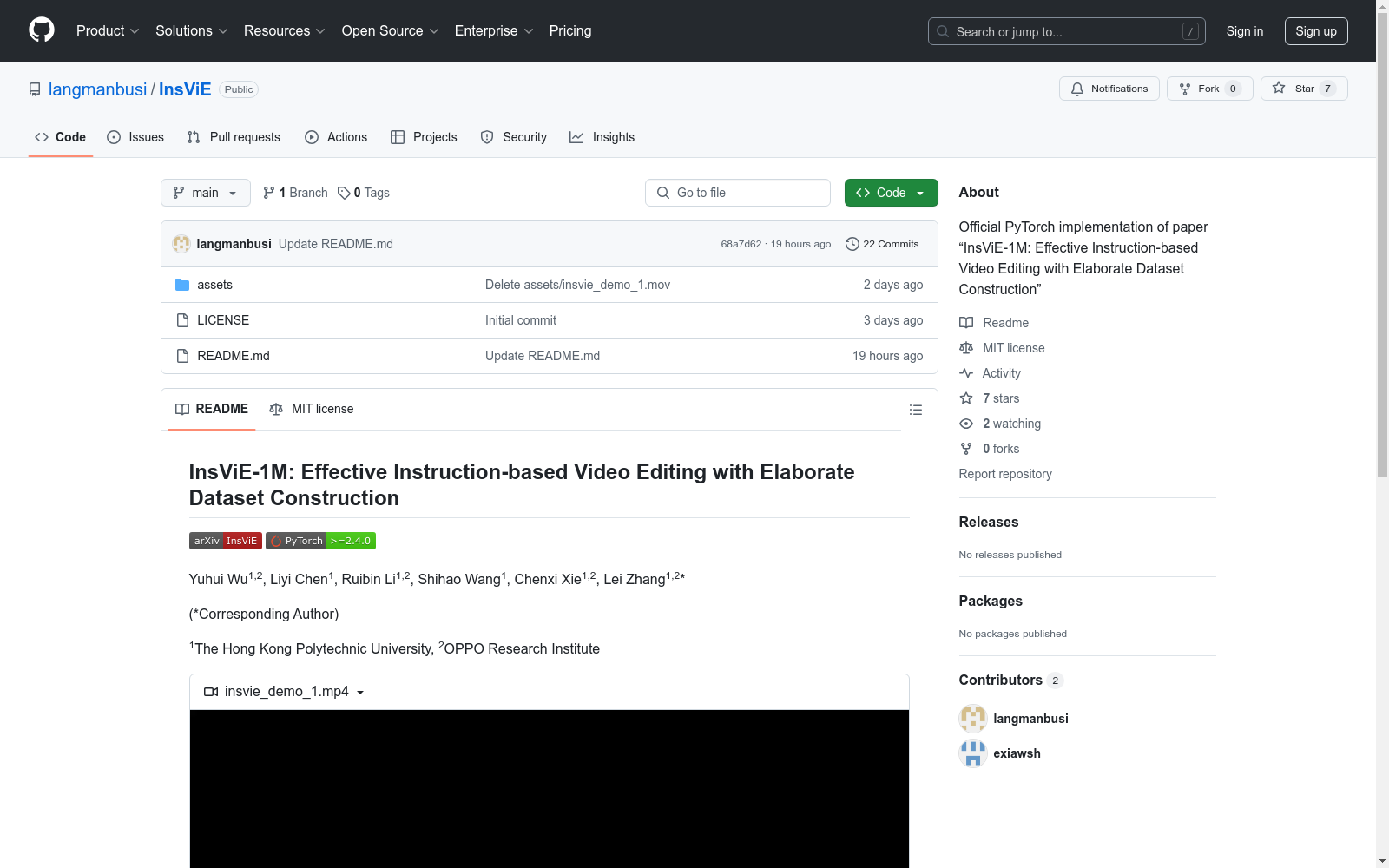The height and width of the screenshot is (868, 1389).
Task: Open the Enterprise dropdown
Action: pyautogui.click(x=494, y=31)
